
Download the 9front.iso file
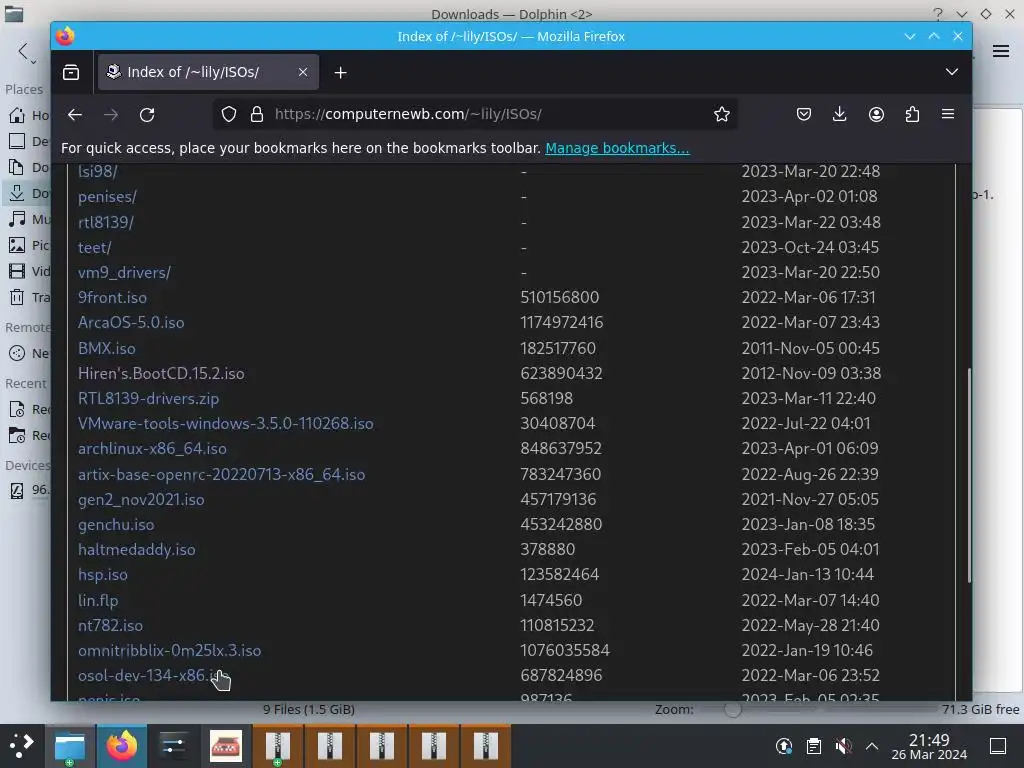coord(112,298)
